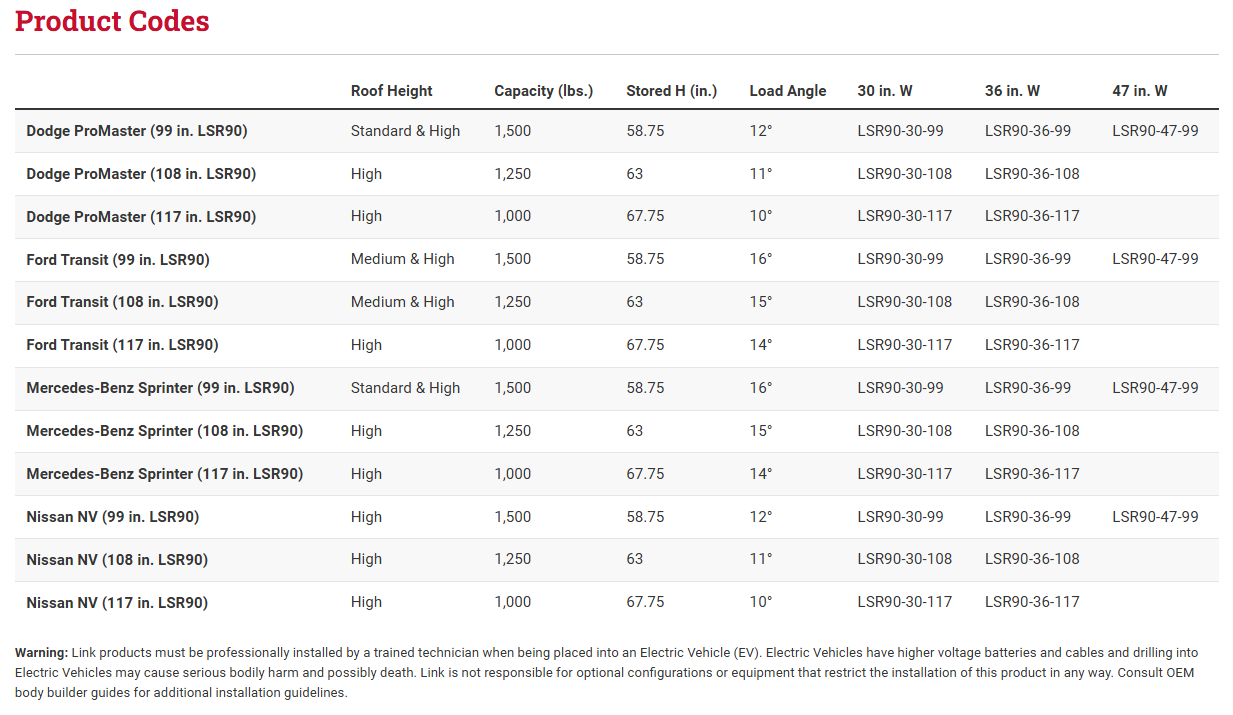Select the Roof Height column header
The image size is (1233, 715).
tap(391, 91)
